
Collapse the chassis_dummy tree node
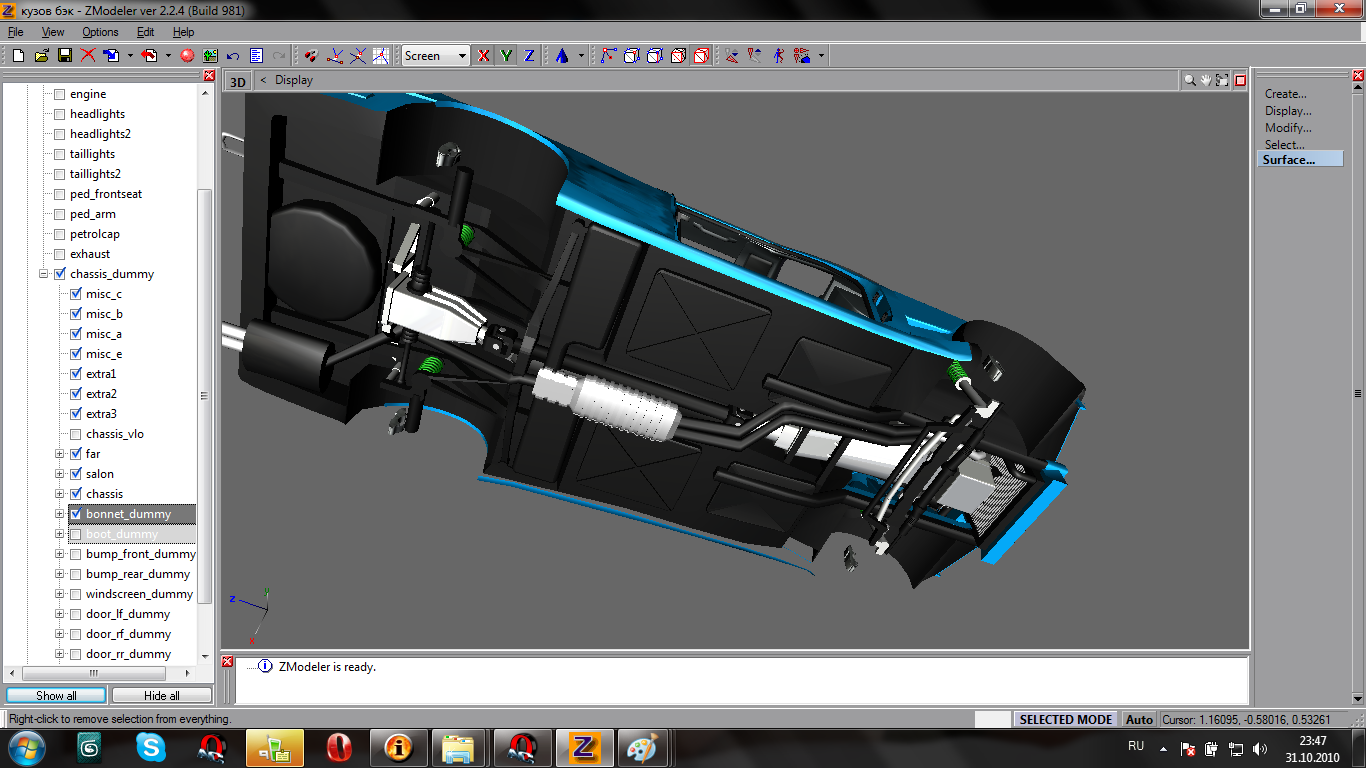pyautogui.click(x=44, y=274)
